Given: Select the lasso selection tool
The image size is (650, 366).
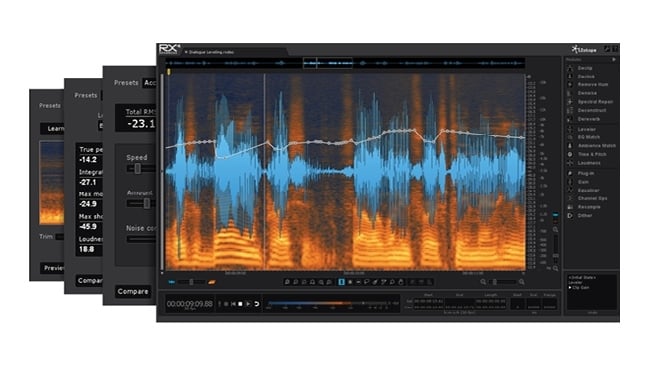Looking at the screenshot, I should (x=366, y=282).
